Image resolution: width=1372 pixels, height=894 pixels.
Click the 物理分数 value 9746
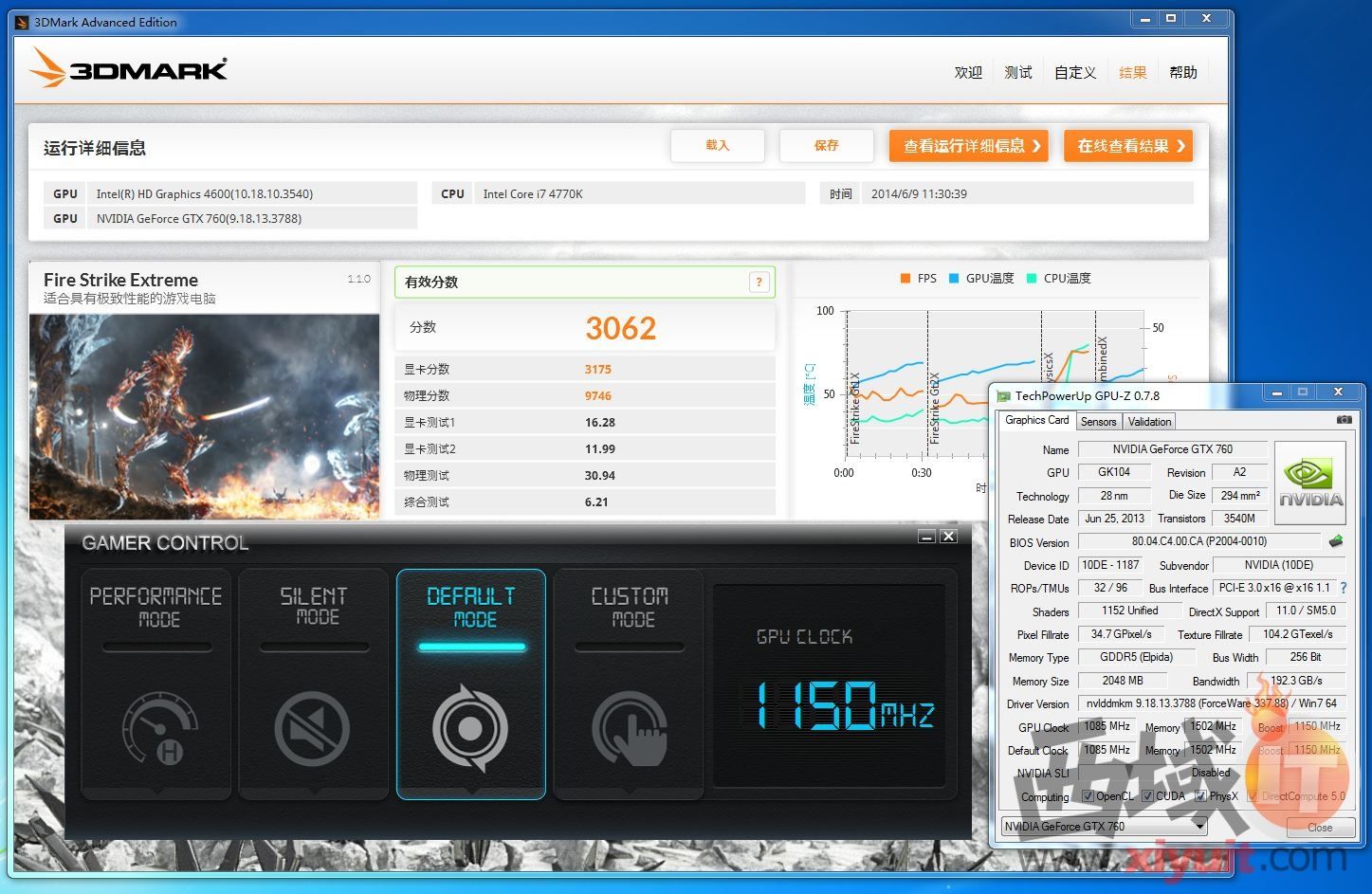[598, 396]
